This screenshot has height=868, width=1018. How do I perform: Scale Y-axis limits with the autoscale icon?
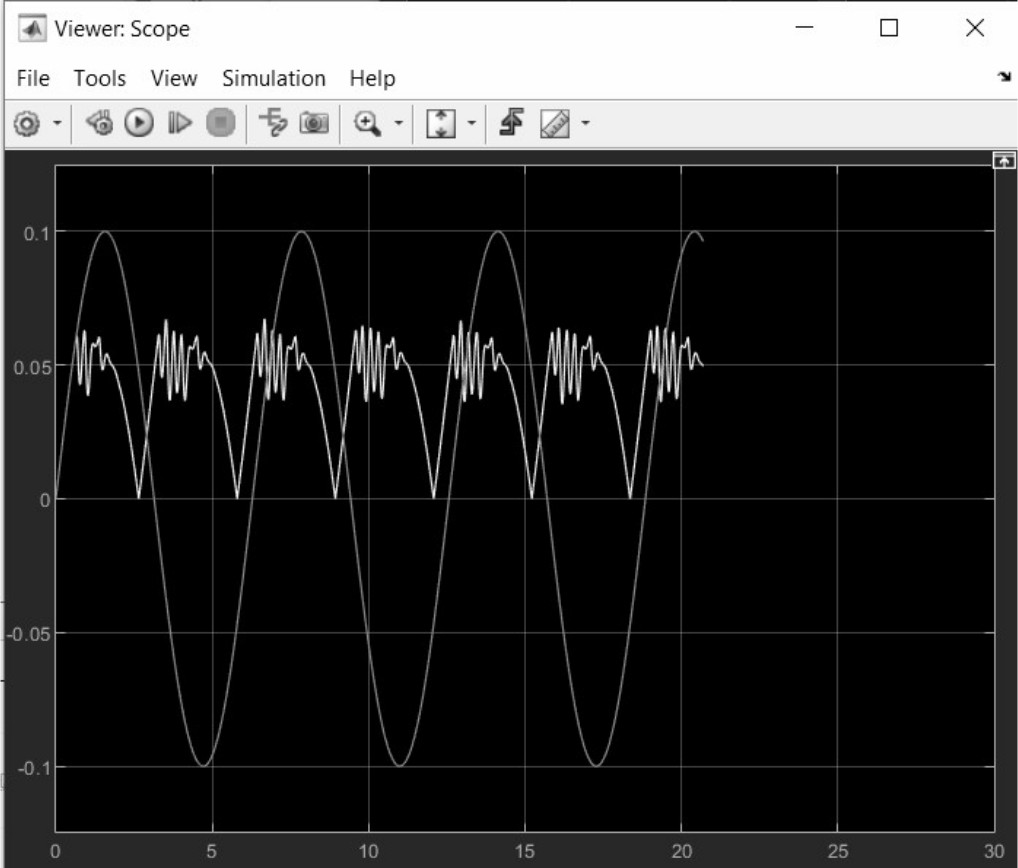(x=441, y=123)
